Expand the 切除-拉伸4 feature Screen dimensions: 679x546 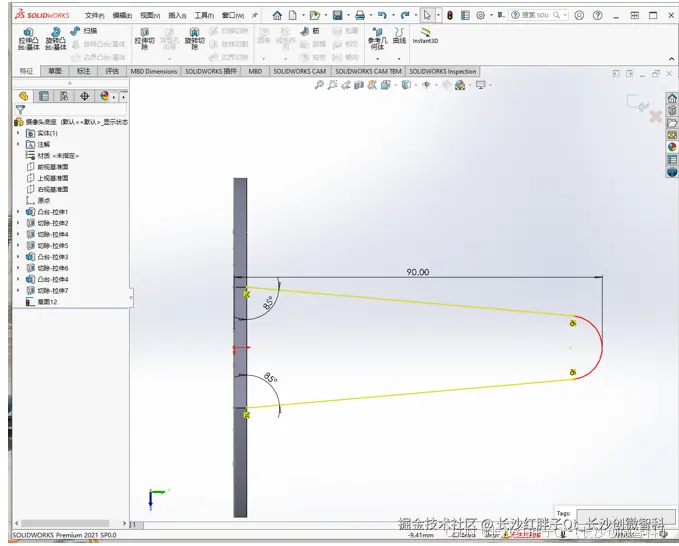point(18,234)
